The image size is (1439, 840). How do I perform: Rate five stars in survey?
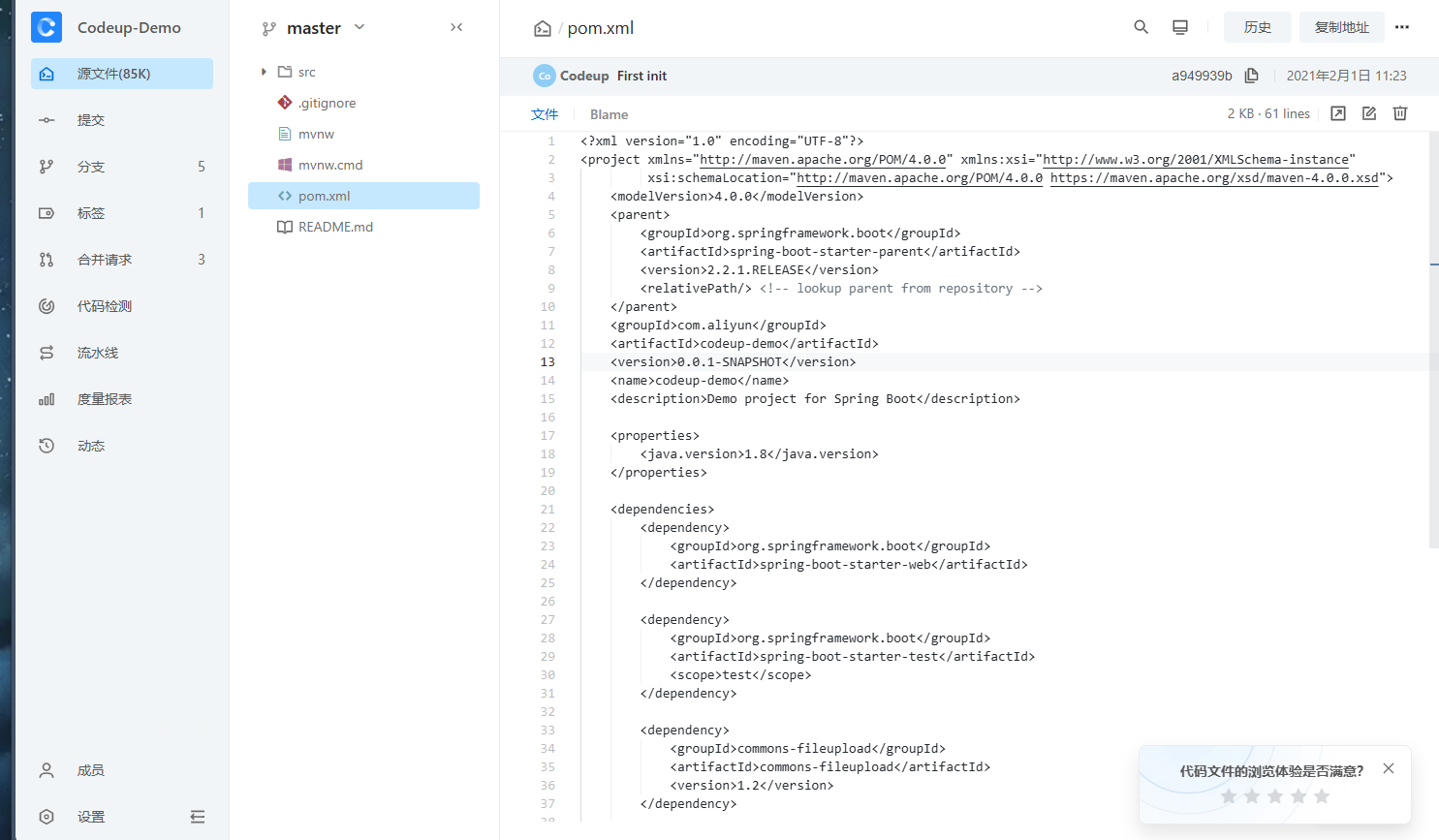1322,796
